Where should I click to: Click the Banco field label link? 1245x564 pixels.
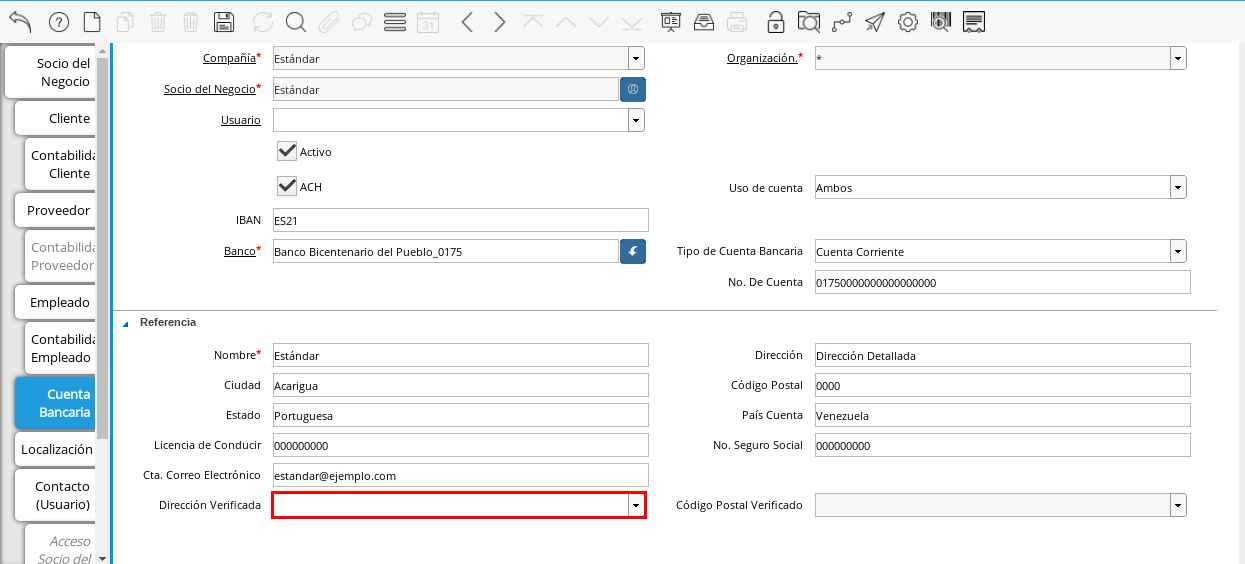click(x=239, y=251)
